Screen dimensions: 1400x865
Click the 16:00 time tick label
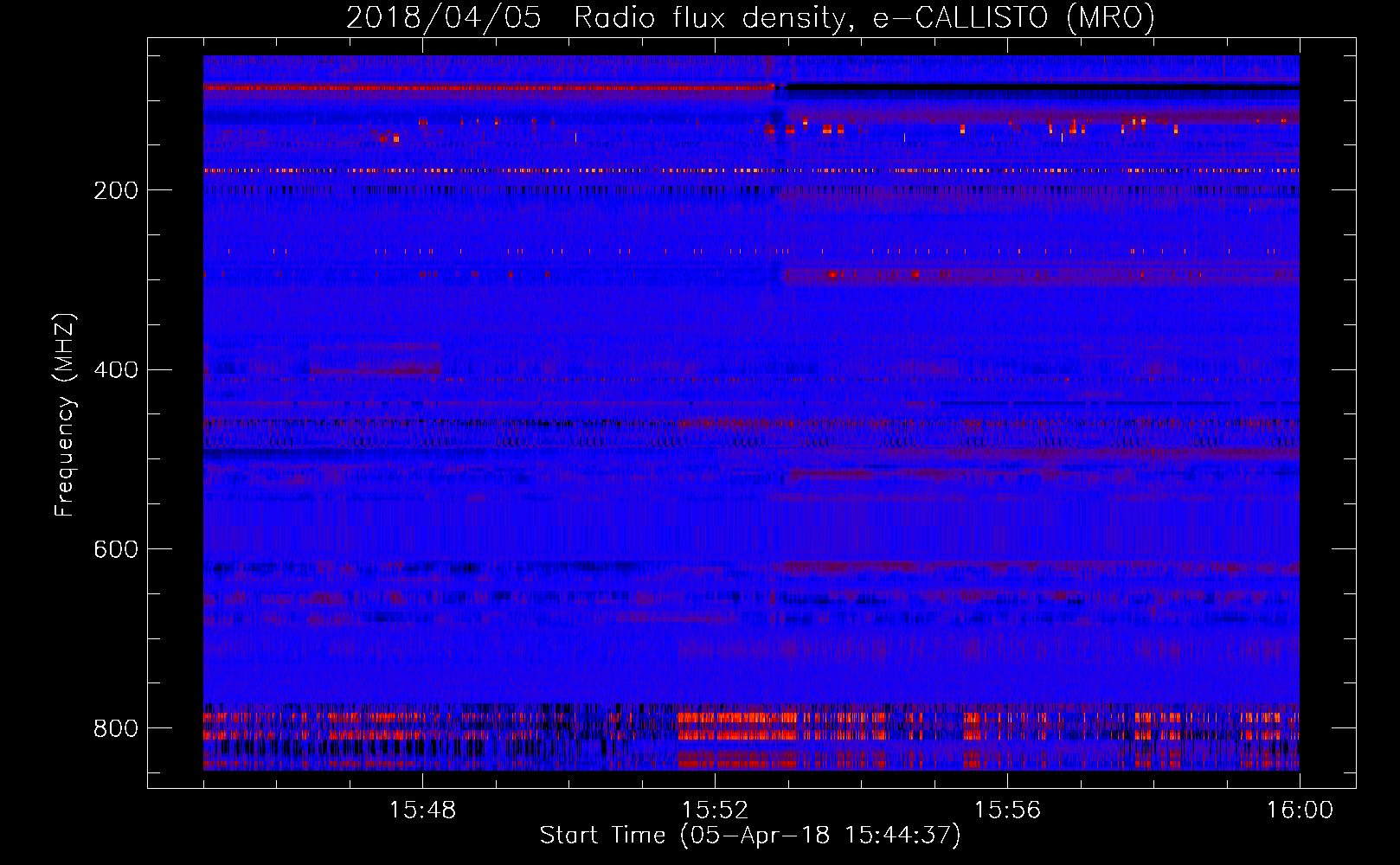(x=1300, y=811)
